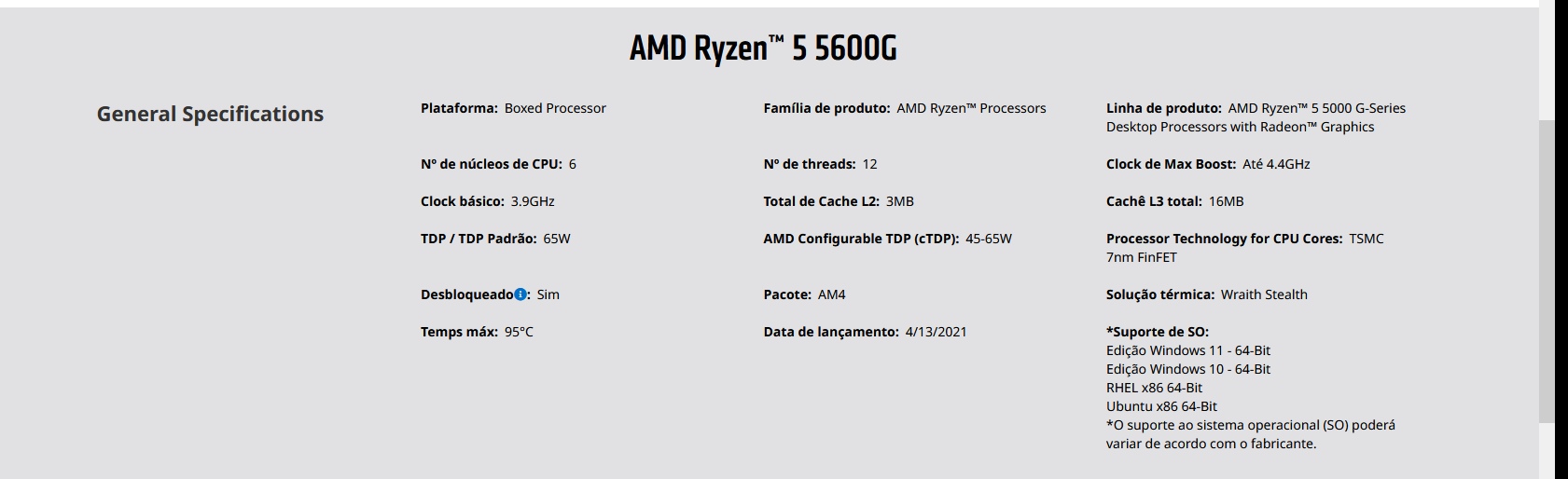Click the Nº de threads value 12
The width and height of the screenshot is (1568, 479).
click(869, 164)
